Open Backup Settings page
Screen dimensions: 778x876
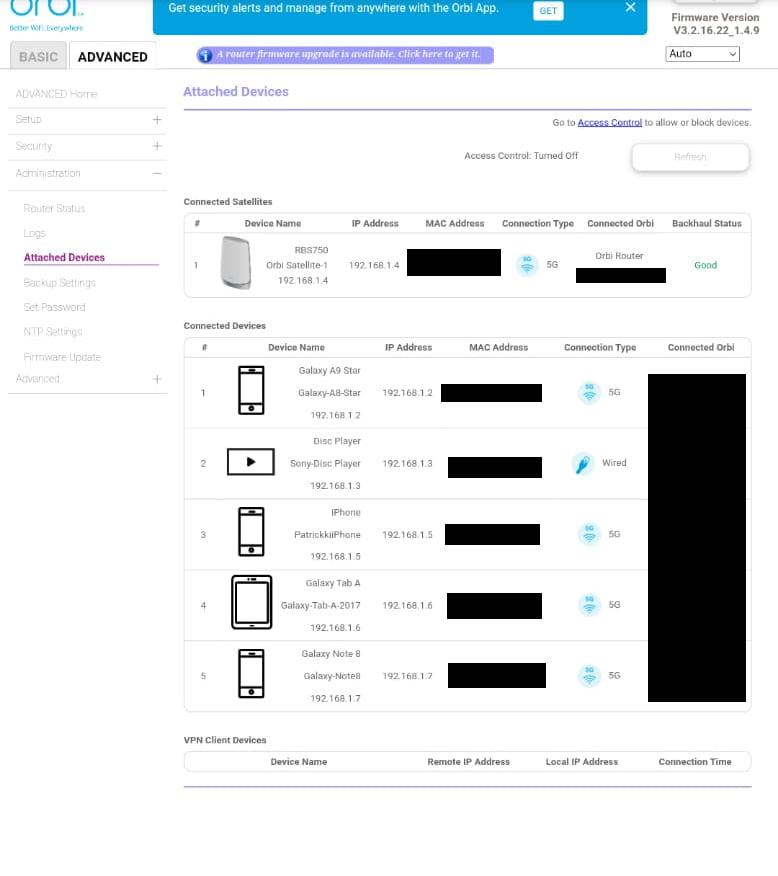pos(60,283)
